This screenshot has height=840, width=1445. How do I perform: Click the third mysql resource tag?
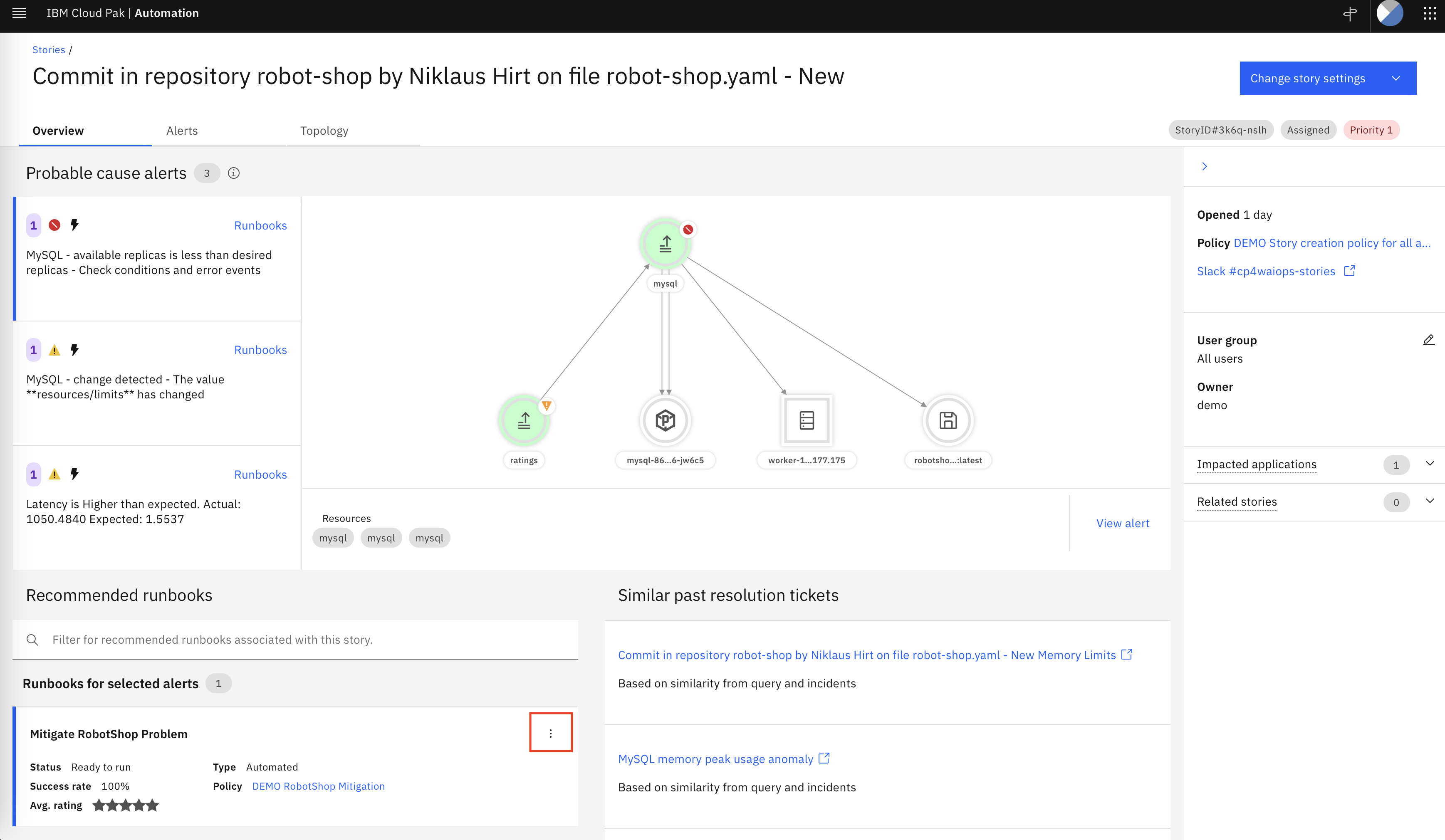[x=429, y=538]
